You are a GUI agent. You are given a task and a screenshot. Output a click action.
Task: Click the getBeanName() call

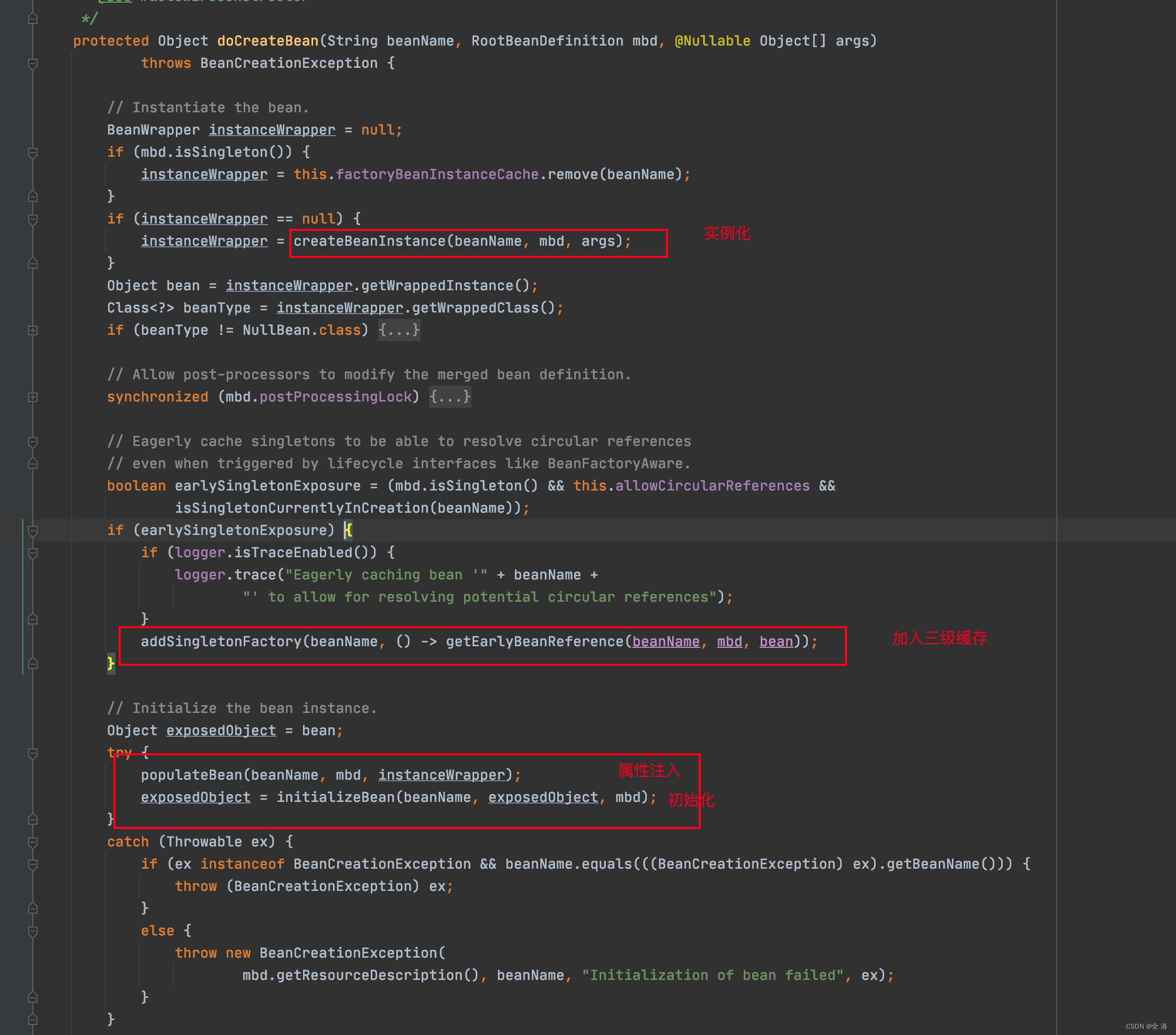(x=941, y=864)
